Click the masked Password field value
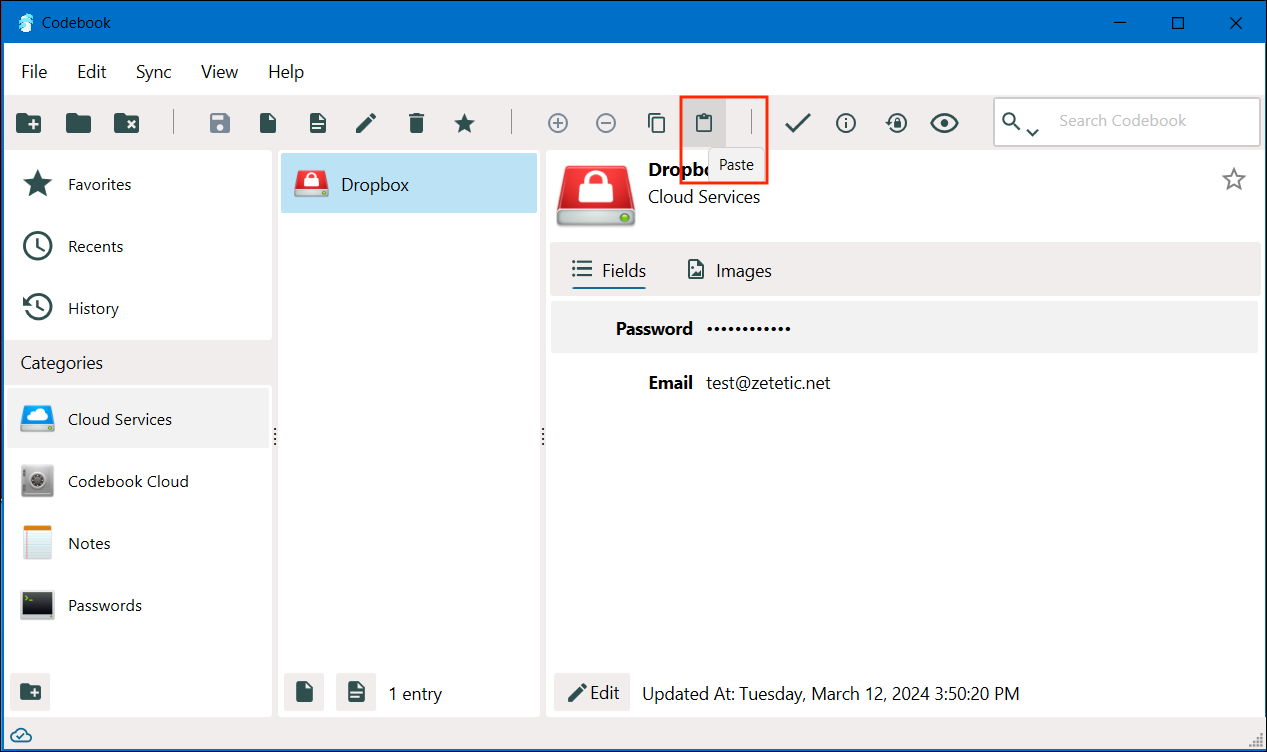This screenshot has height=752, width=1267. pyautogui.click(x=749, y=329)
